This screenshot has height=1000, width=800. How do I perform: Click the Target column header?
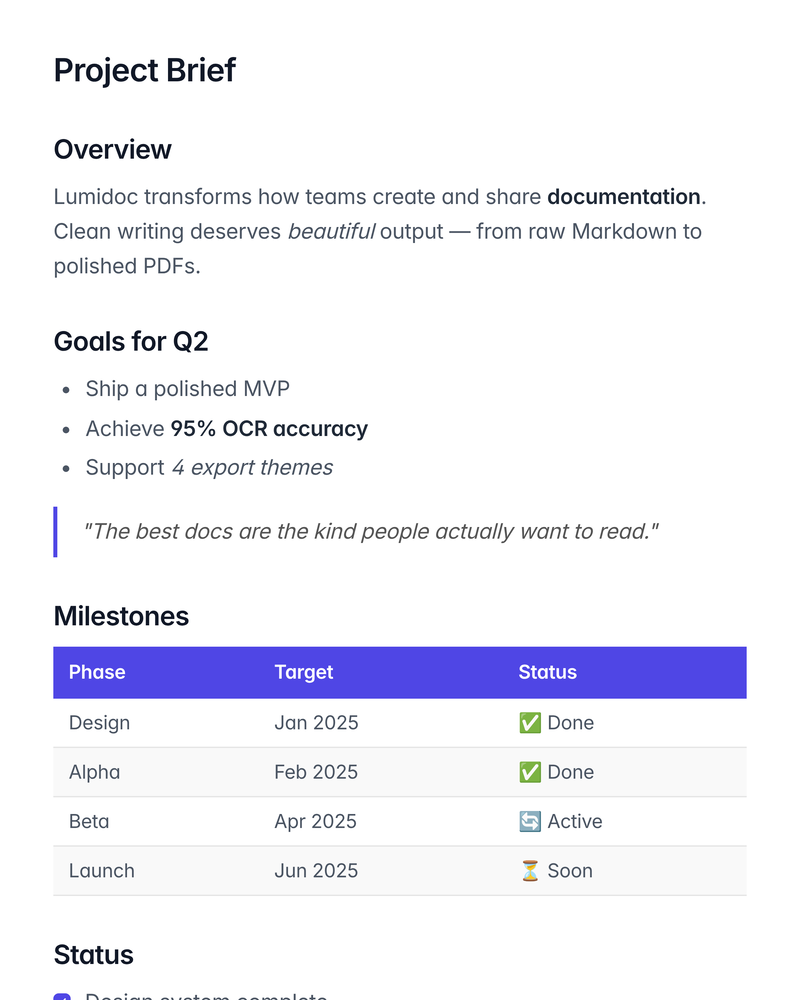[304, 673]
